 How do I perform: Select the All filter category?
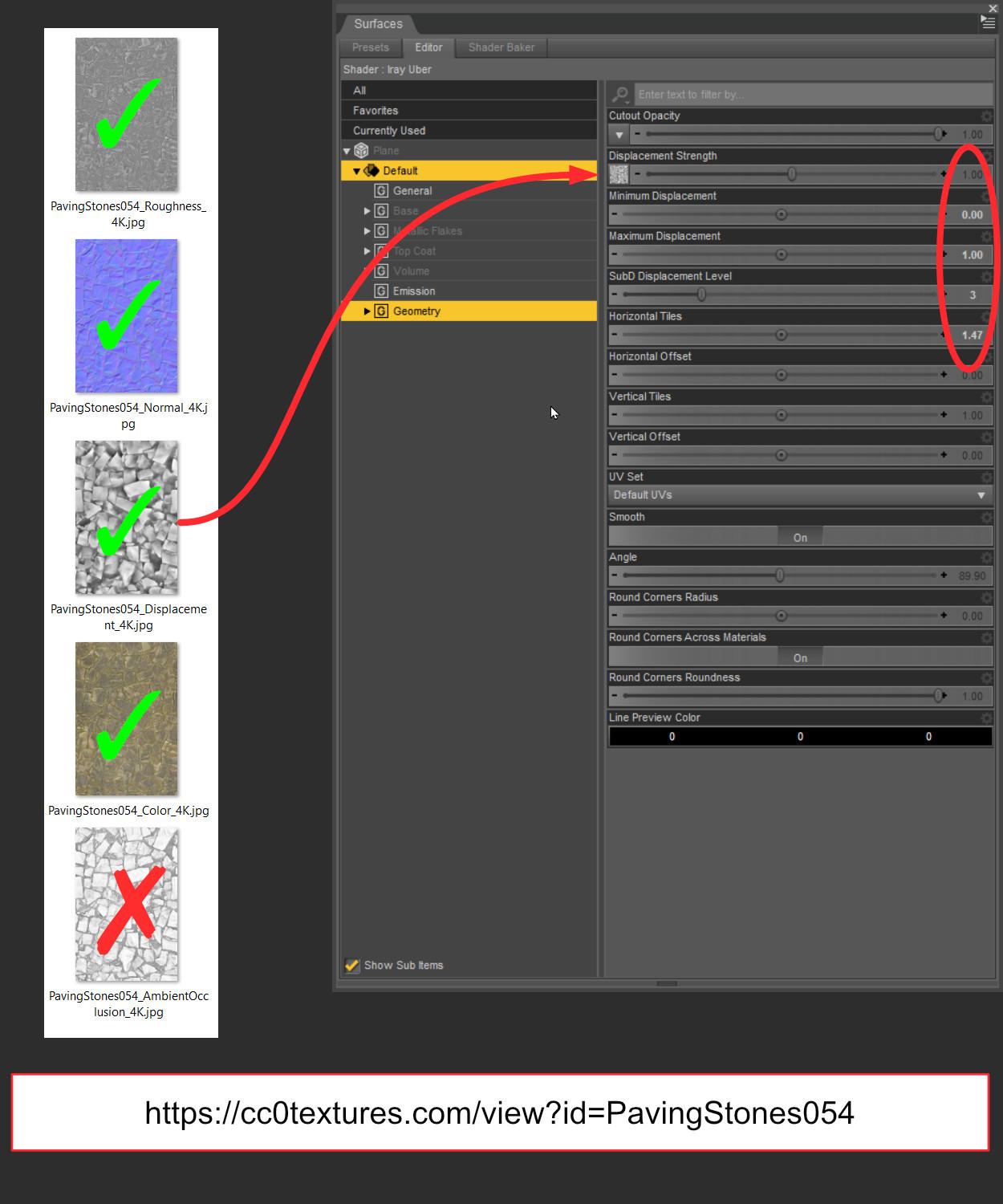click(469, 90)
